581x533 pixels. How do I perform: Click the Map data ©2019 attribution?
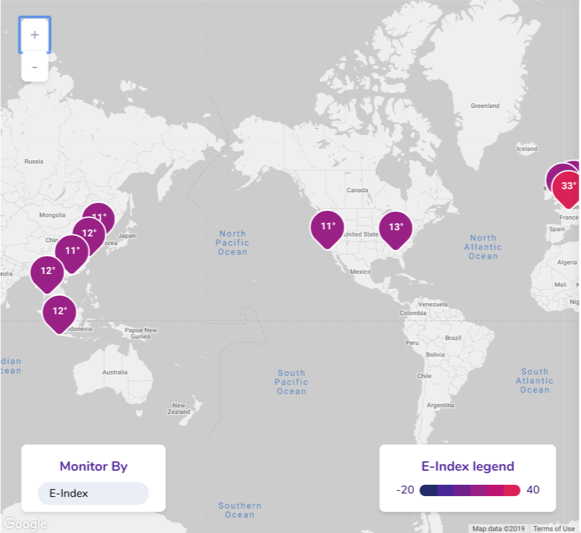point(498,529)
